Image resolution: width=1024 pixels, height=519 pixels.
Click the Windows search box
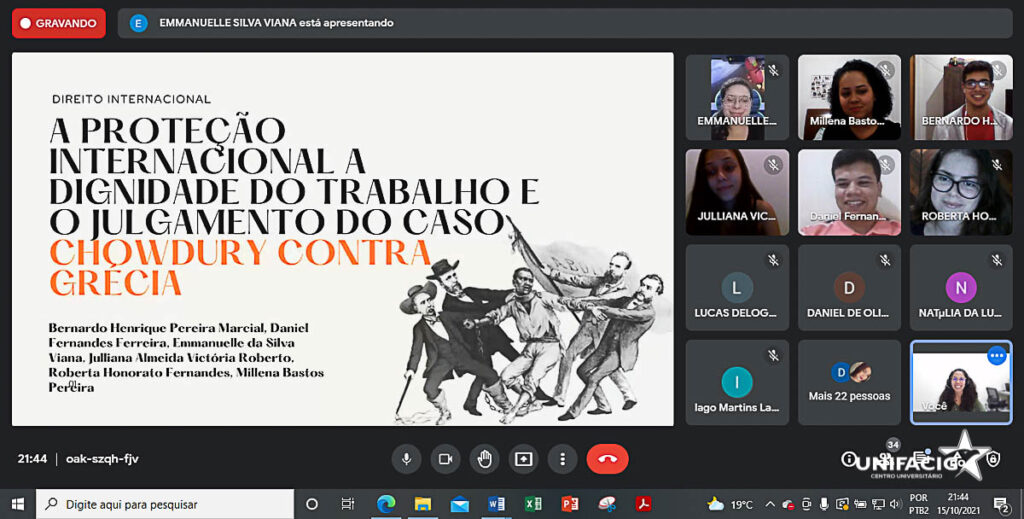tap(165, 504)
